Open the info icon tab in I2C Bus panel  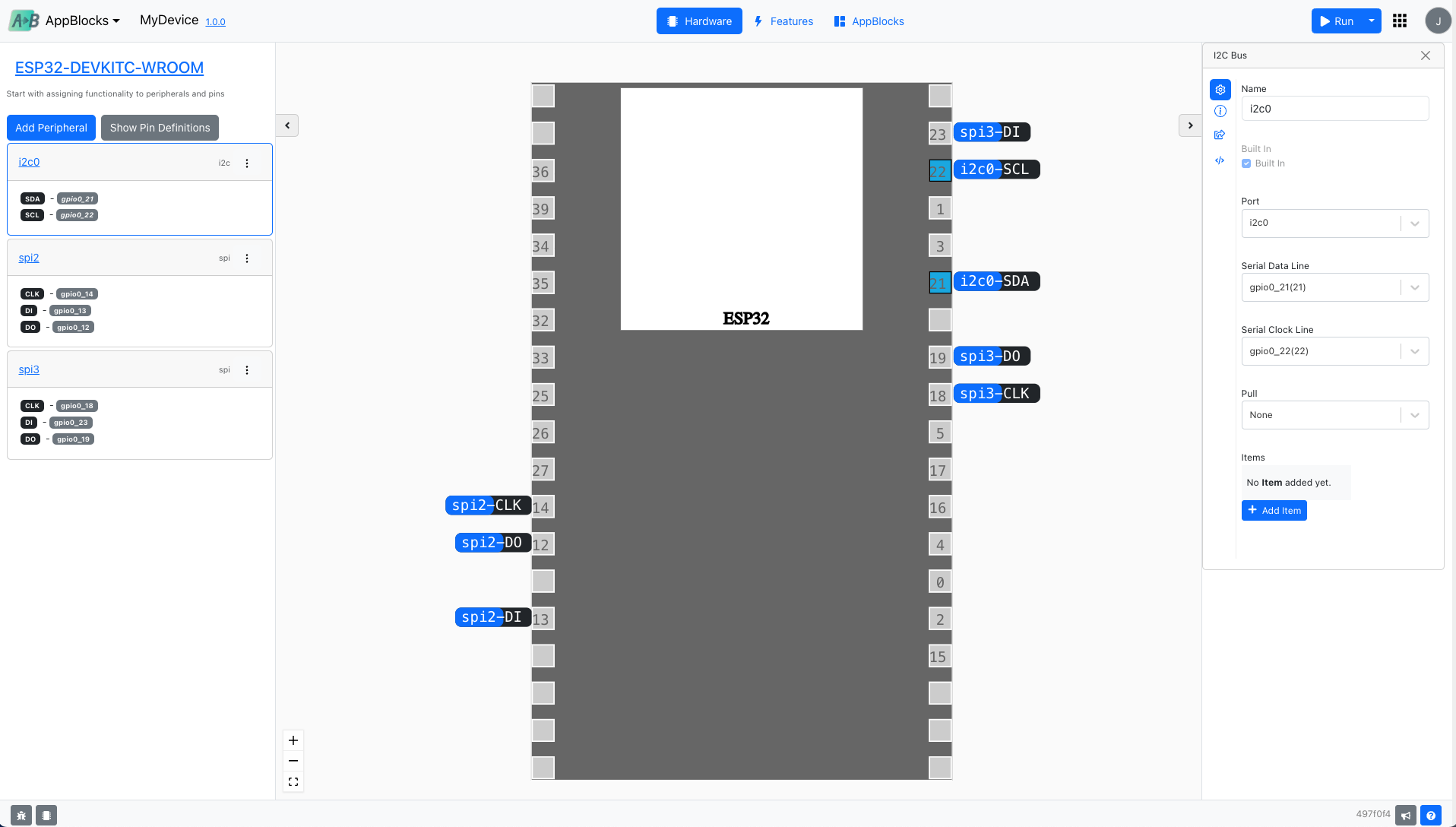[1220, 111]
